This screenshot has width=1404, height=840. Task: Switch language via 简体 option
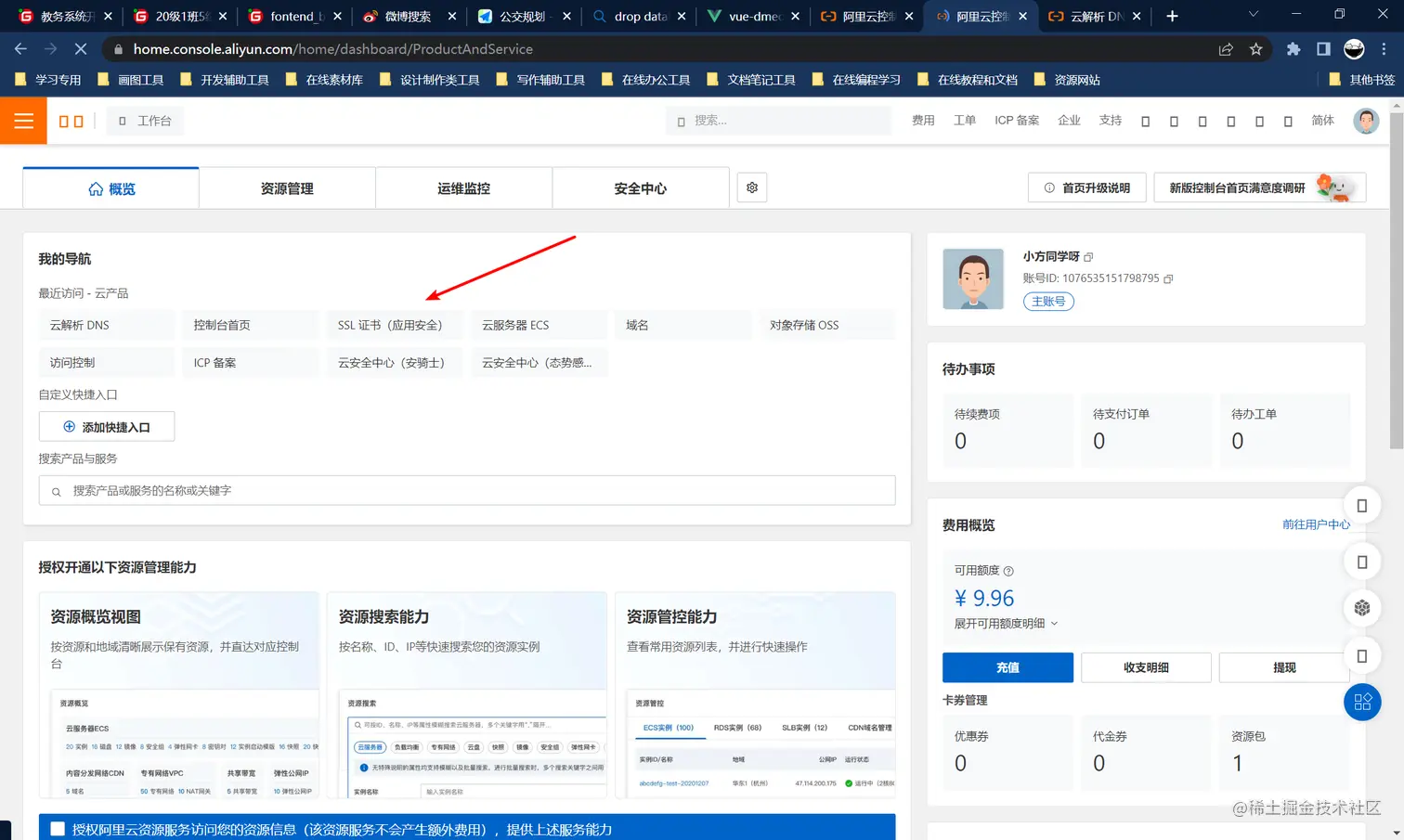pyautogui.click(x=1322, y=121)
